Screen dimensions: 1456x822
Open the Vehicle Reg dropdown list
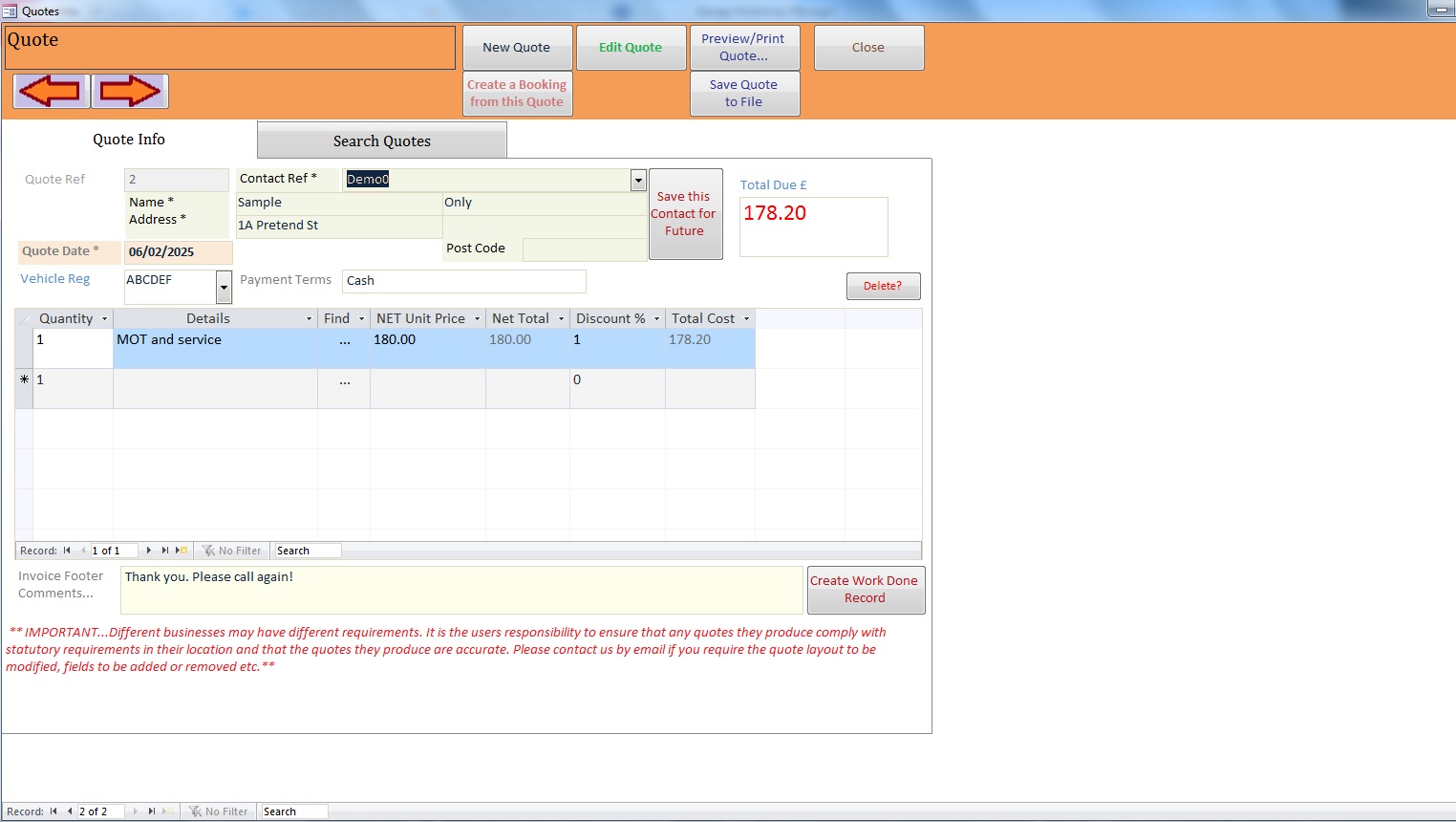(x=224, y=287)
